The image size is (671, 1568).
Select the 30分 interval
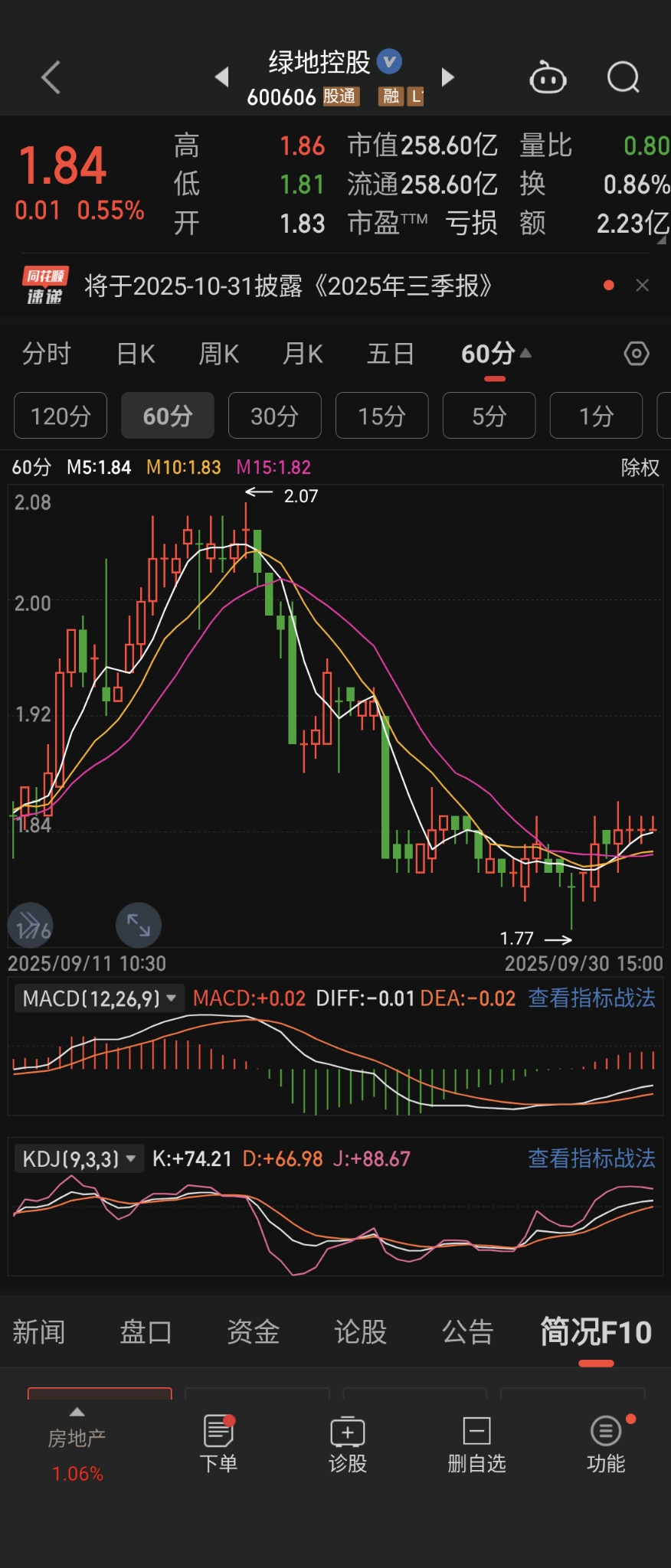[x=274, y=416]
